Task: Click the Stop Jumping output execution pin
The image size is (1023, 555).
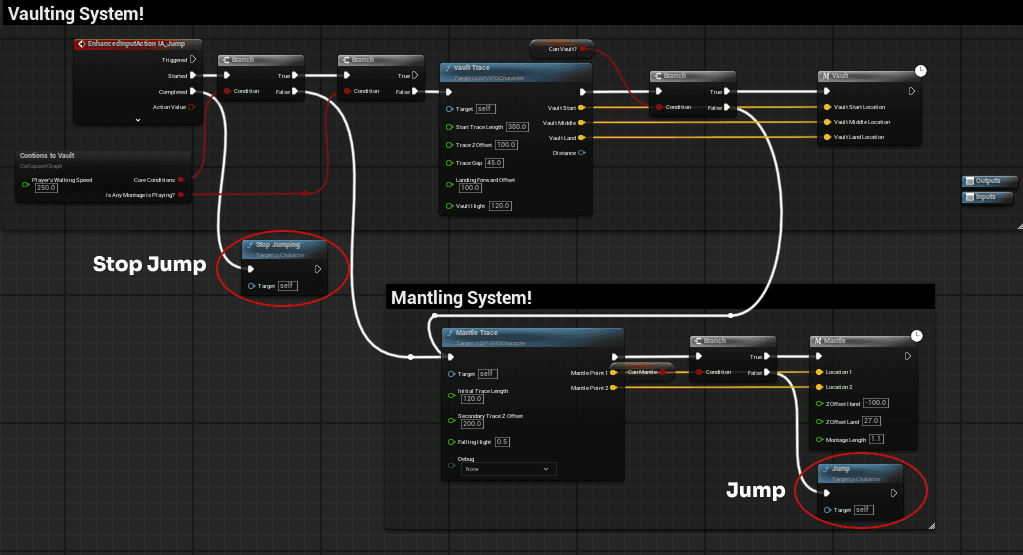Action: point(318,268)
